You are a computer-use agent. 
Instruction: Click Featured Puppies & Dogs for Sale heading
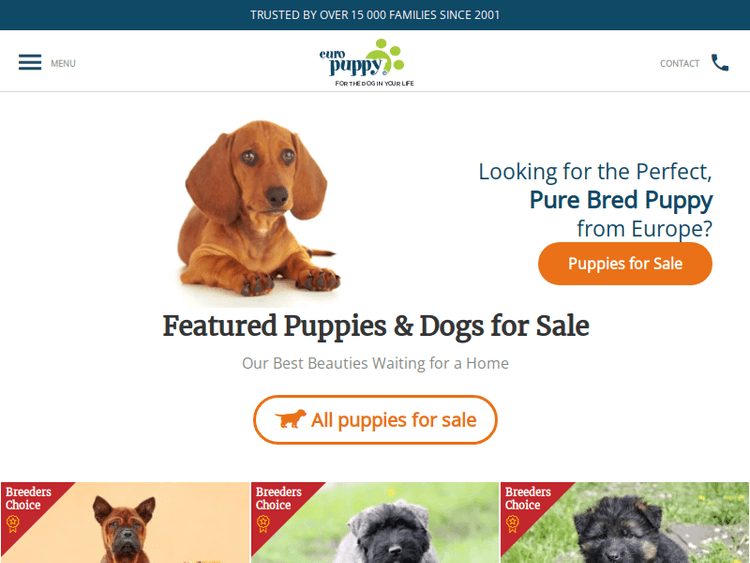tap(375, 326)
